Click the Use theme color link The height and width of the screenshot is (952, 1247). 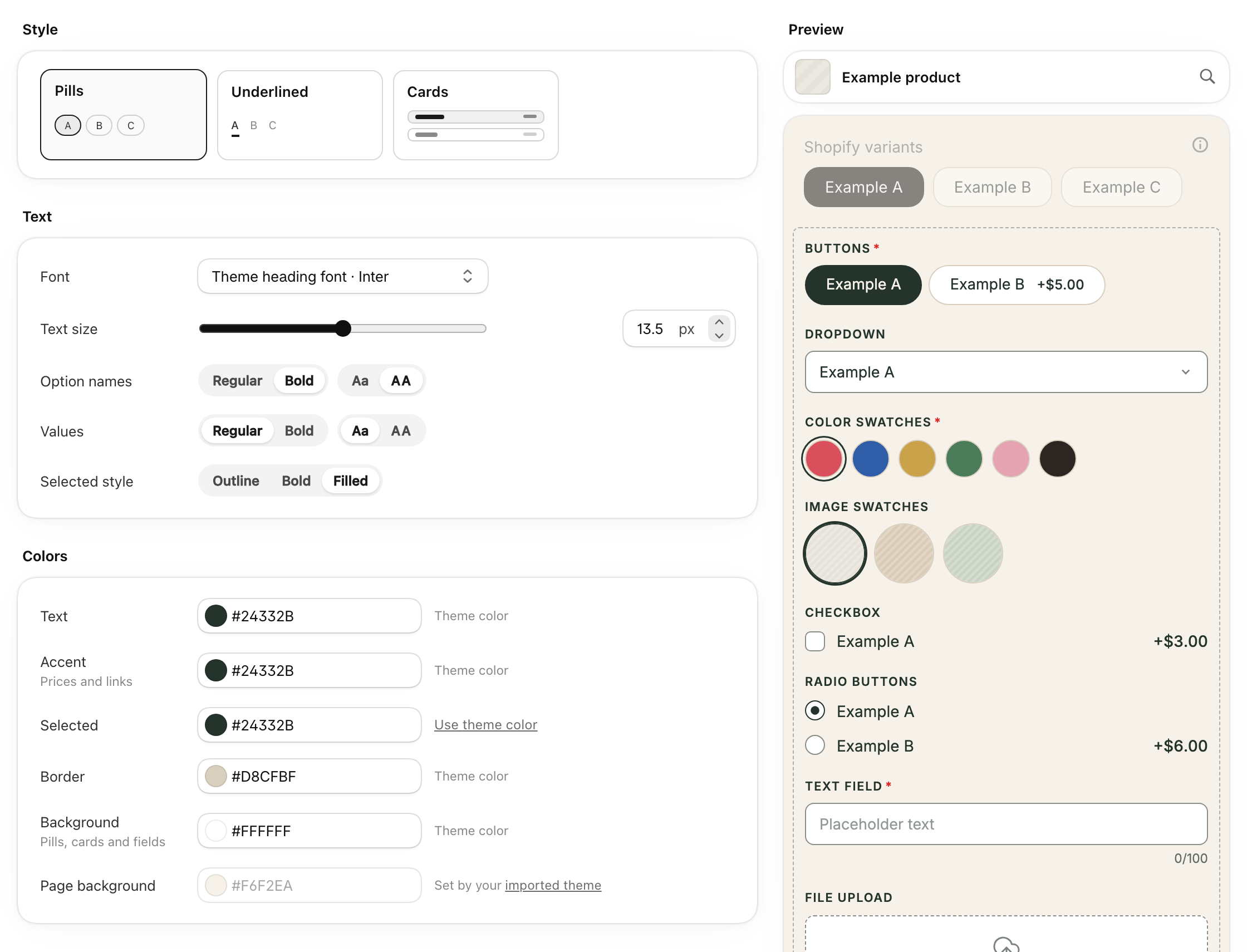[x=485, y=724]
